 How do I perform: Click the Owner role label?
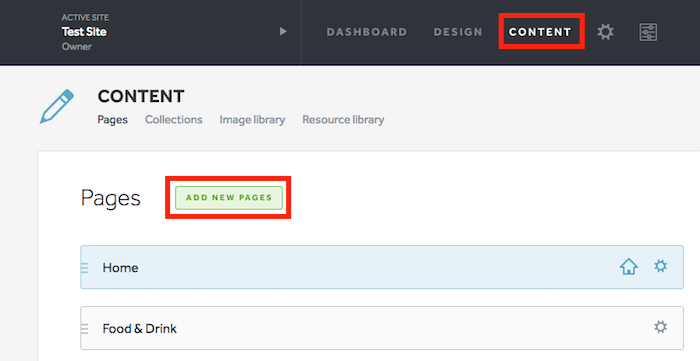tap(76, 46)
